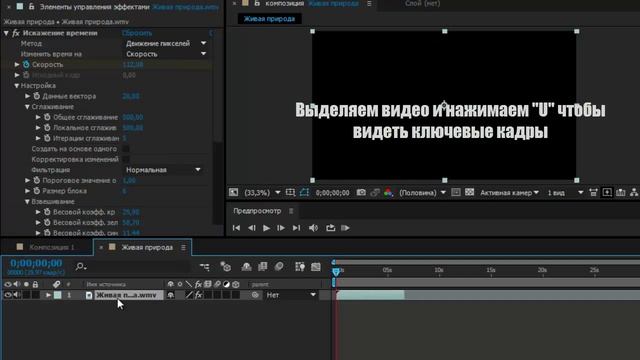Click the show snapshot icon
This screenshot has width=640, height=360.
tap(375, 192)
